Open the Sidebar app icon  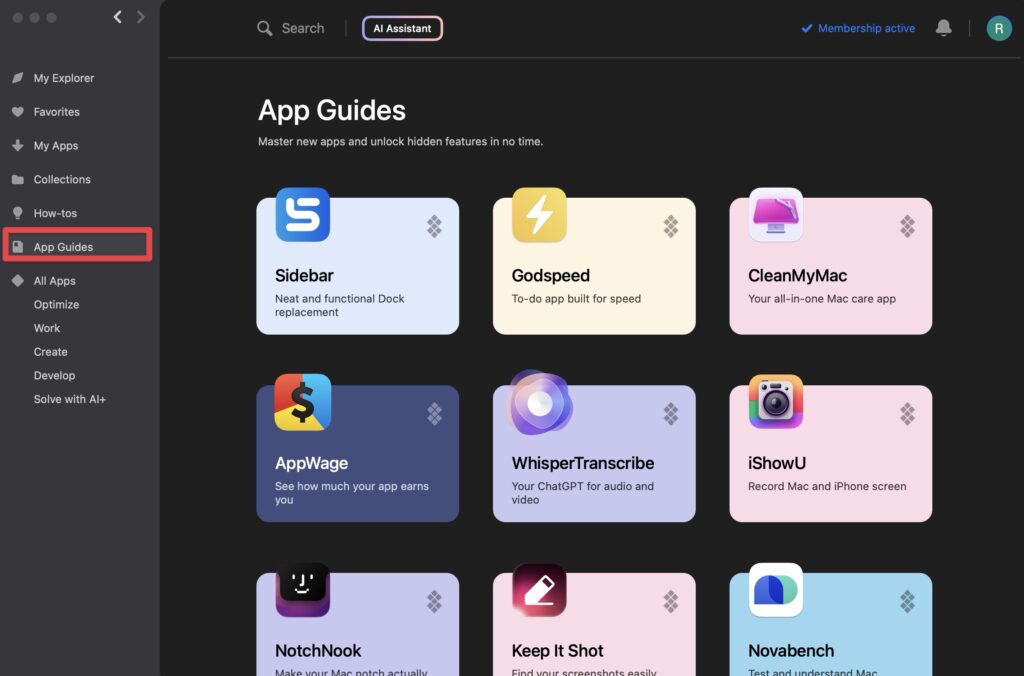point(302,215)
